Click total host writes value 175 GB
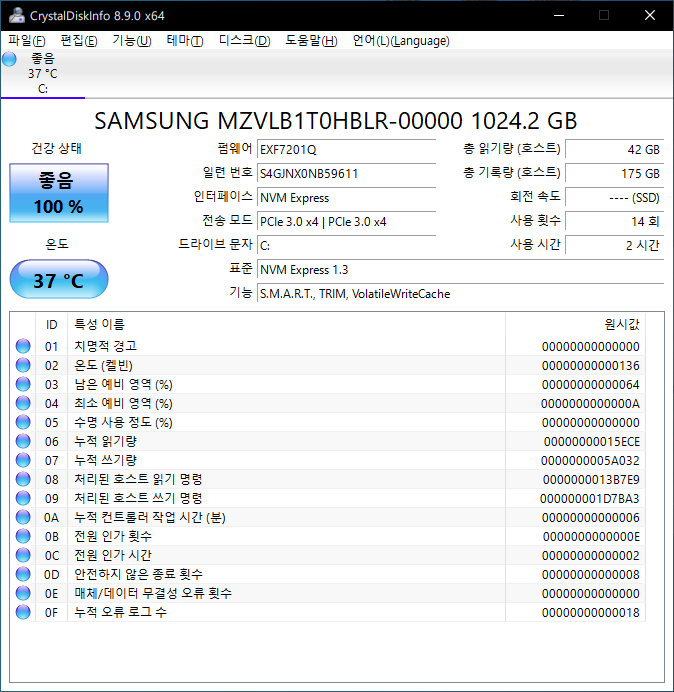 pyautogui.click(x=614, y=173)
